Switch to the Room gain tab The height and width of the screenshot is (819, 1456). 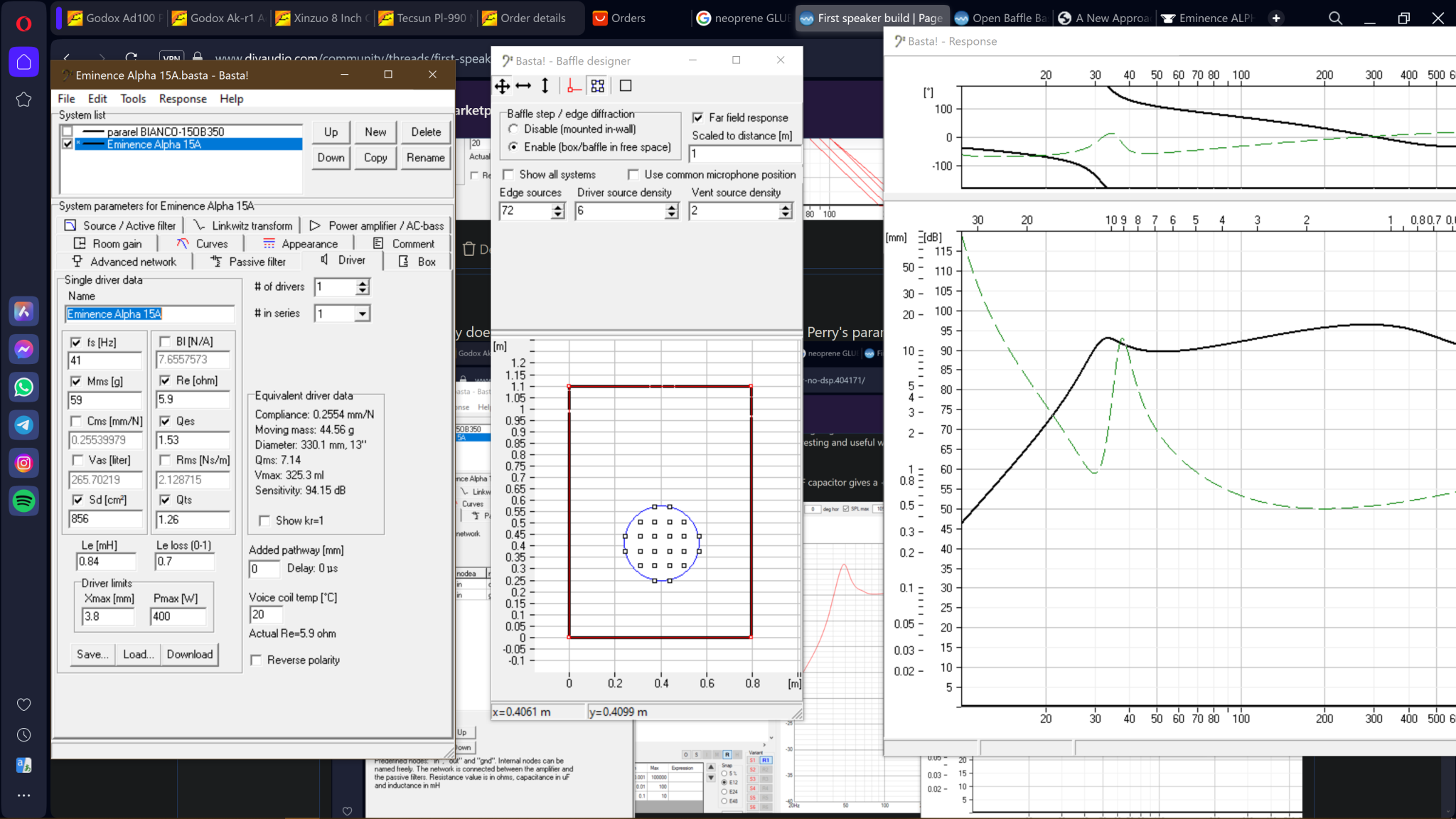pos(108,244)
